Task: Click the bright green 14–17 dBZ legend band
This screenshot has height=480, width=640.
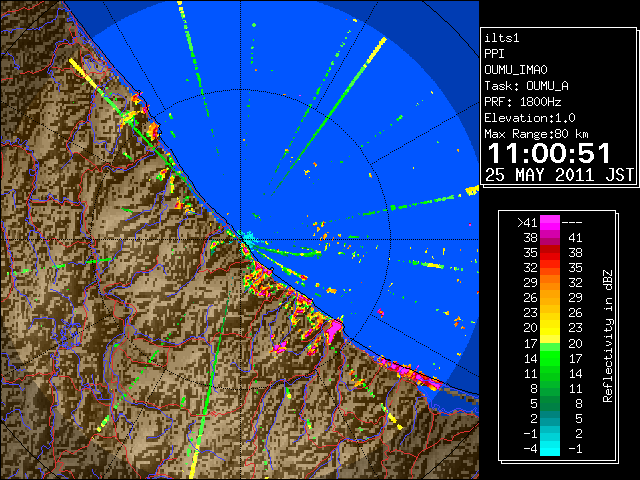Action: (x=550, y=358)
